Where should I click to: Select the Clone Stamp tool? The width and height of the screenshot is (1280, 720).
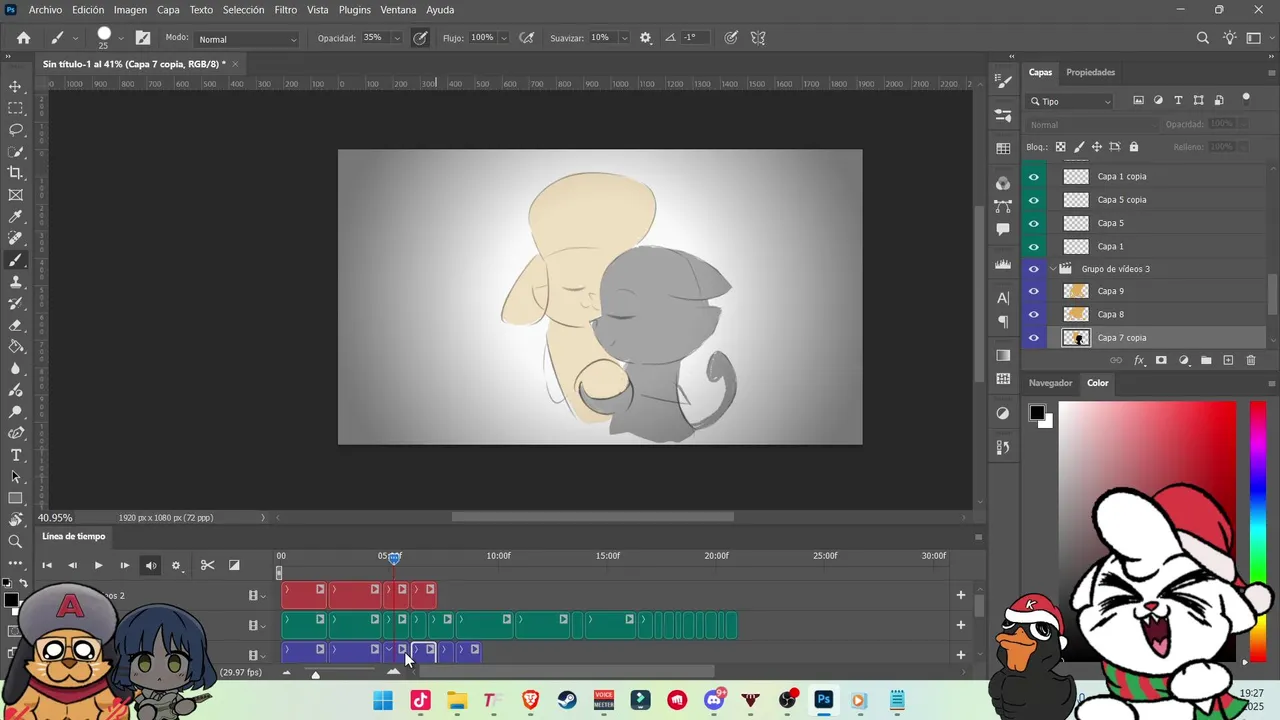click(x=16, y=282)
